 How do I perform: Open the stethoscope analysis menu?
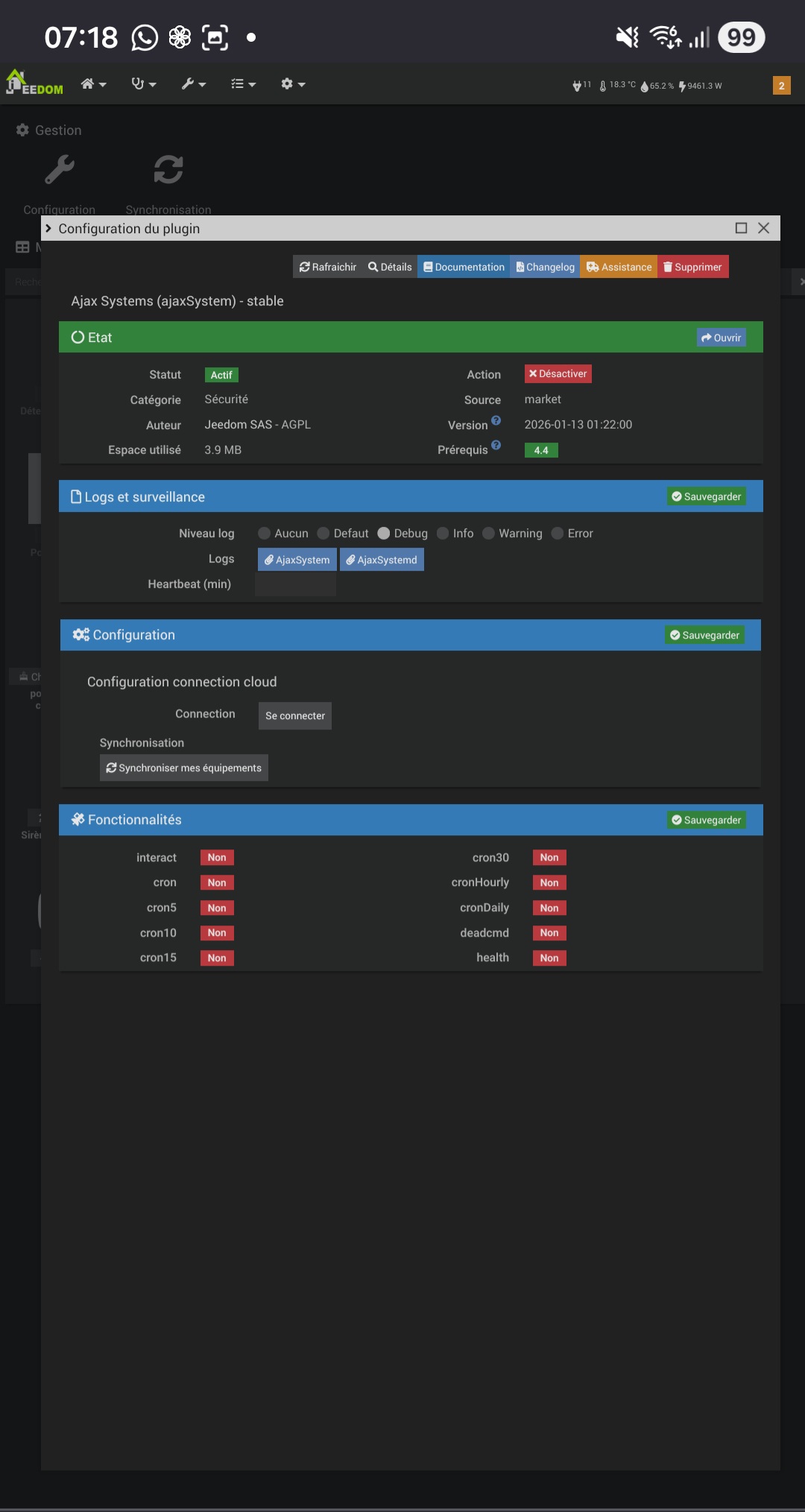[x=144, y=84]
